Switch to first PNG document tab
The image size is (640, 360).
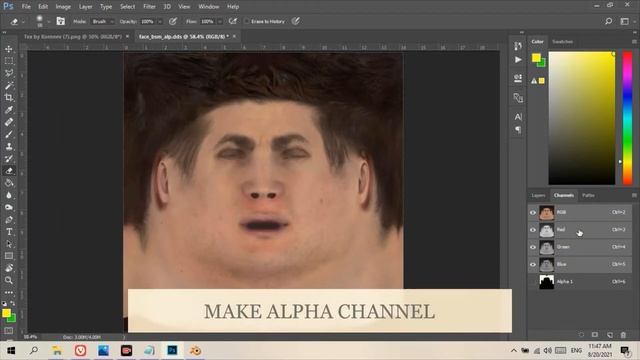pos(73,36)
